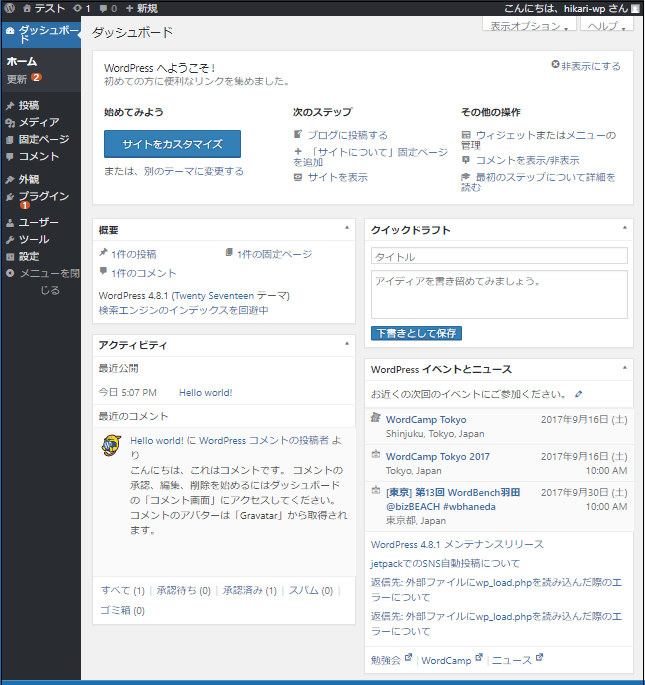
Task: Click the サイトをカスタマイズ button
Action: (172, 144)
